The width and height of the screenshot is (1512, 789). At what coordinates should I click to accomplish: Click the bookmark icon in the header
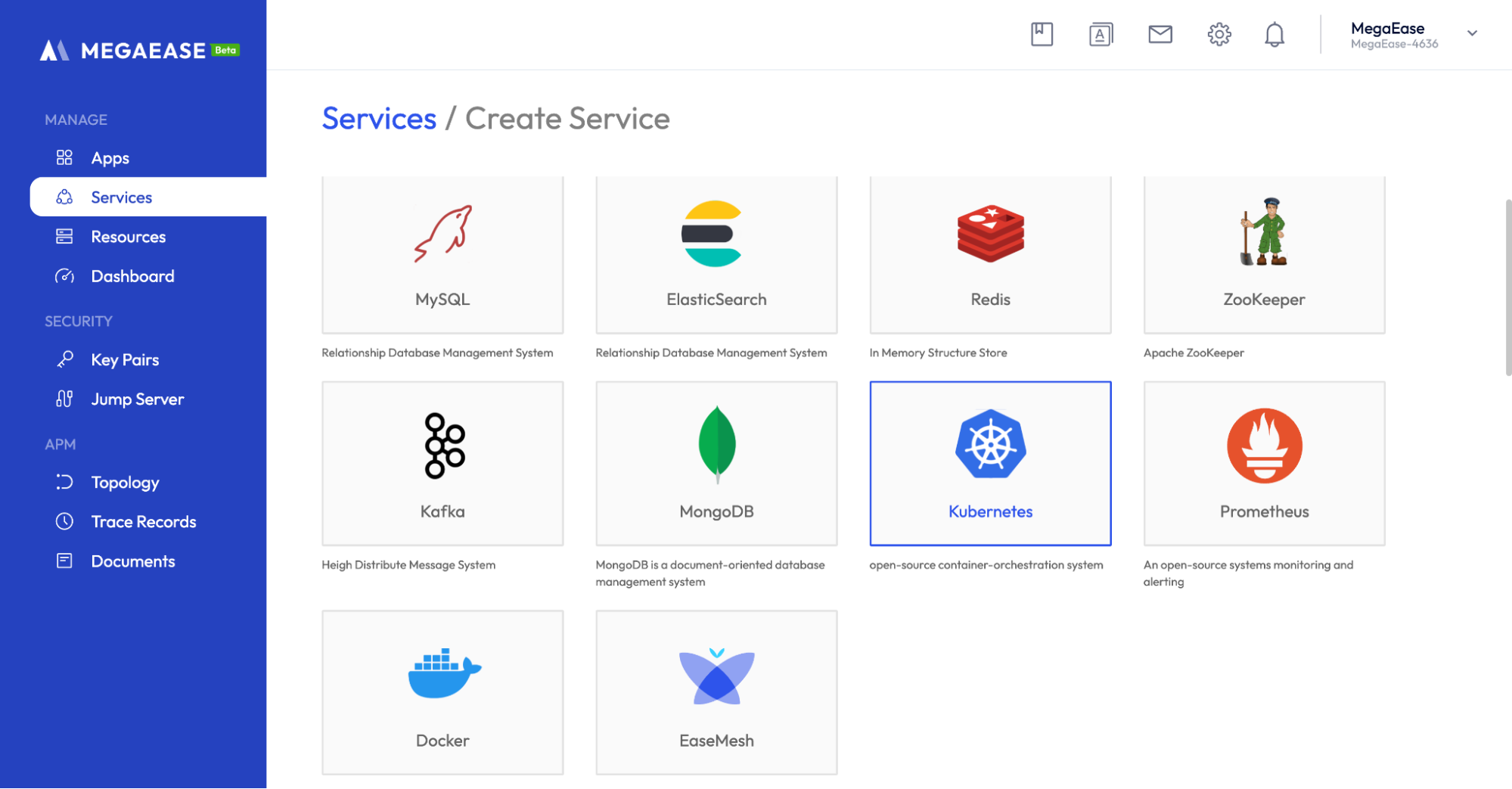click(x=1041, y=33)
